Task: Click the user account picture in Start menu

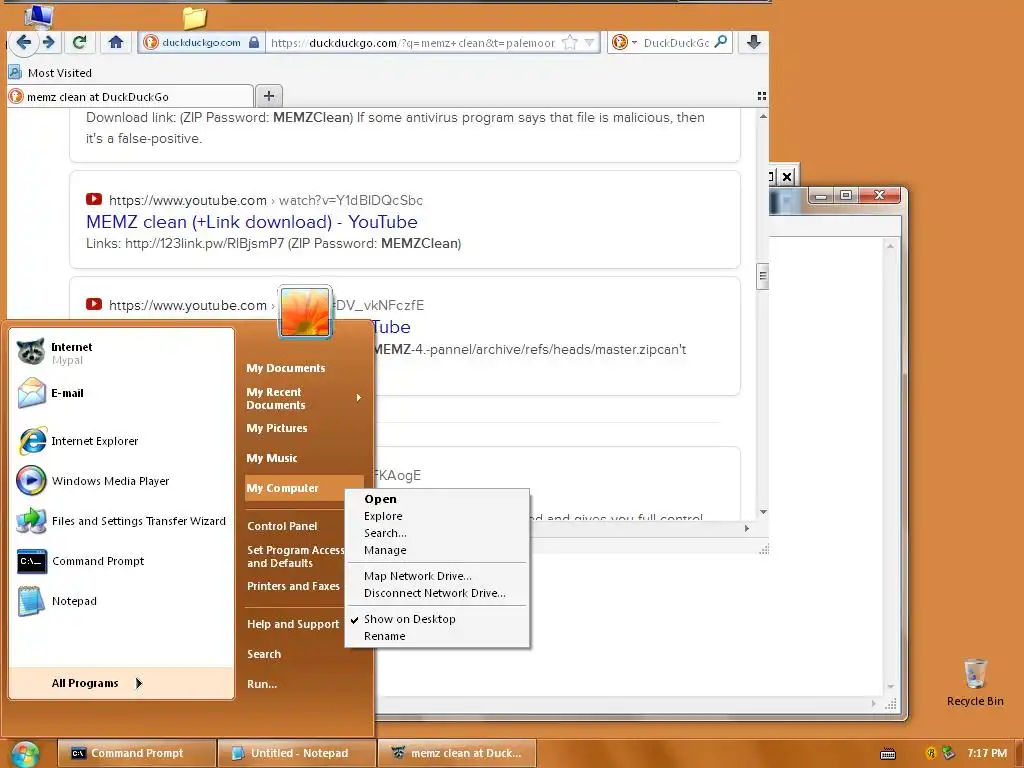Action: 305,312
